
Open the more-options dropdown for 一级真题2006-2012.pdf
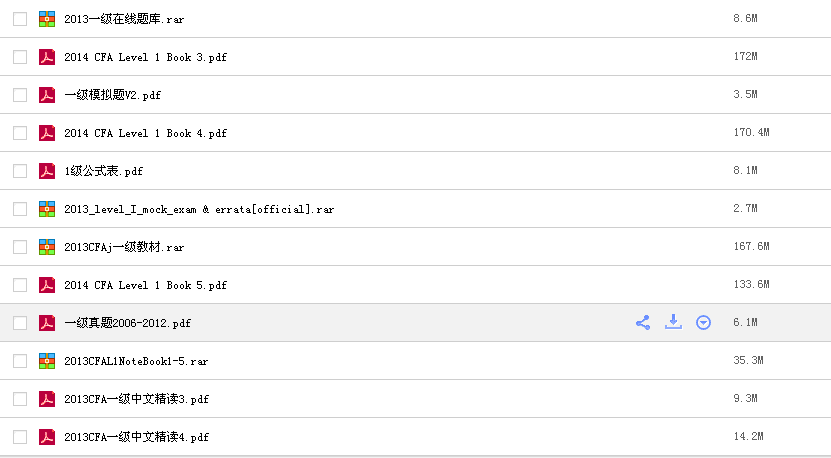(703, 323)
